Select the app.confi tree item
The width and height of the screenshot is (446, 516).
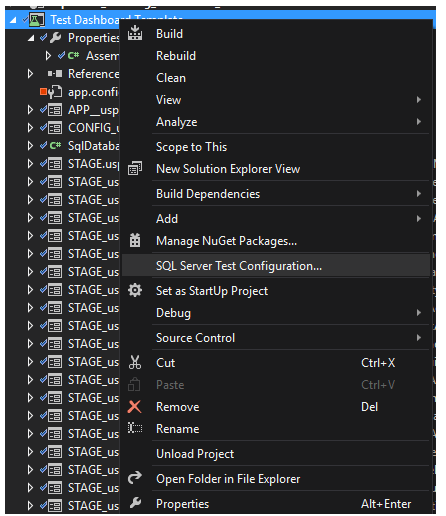pos(93,92)
